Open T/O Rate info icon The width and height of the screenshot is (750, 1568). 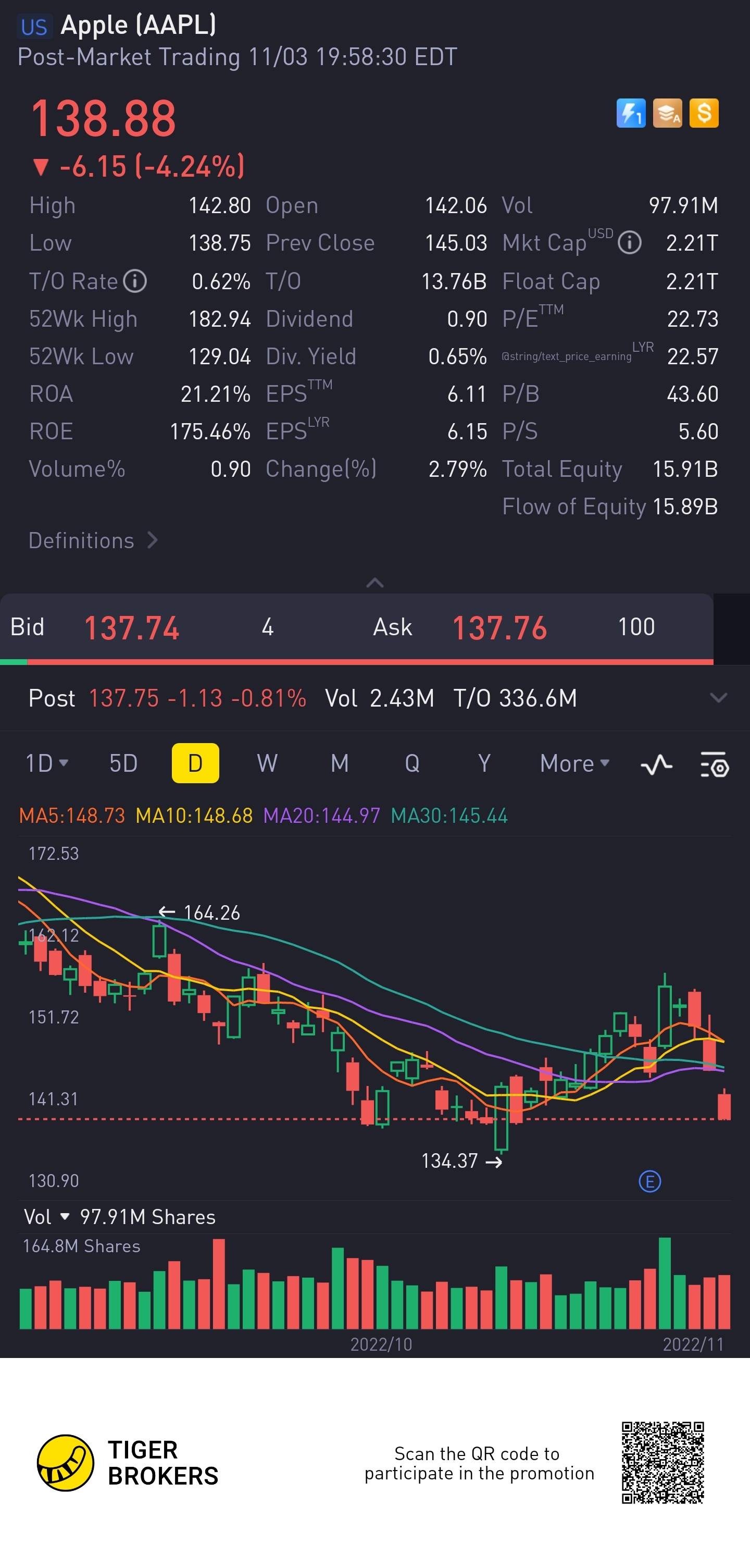tap(135, 281)
